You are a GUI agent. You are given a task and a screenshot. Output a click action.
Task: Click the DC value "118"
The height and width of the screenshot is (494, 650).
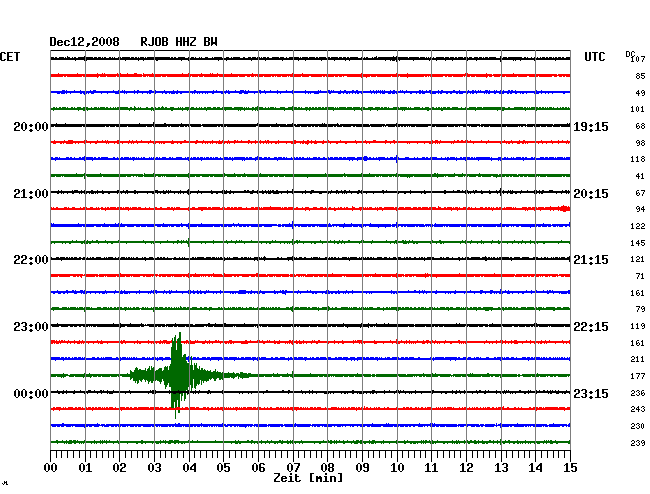(638, 159)
